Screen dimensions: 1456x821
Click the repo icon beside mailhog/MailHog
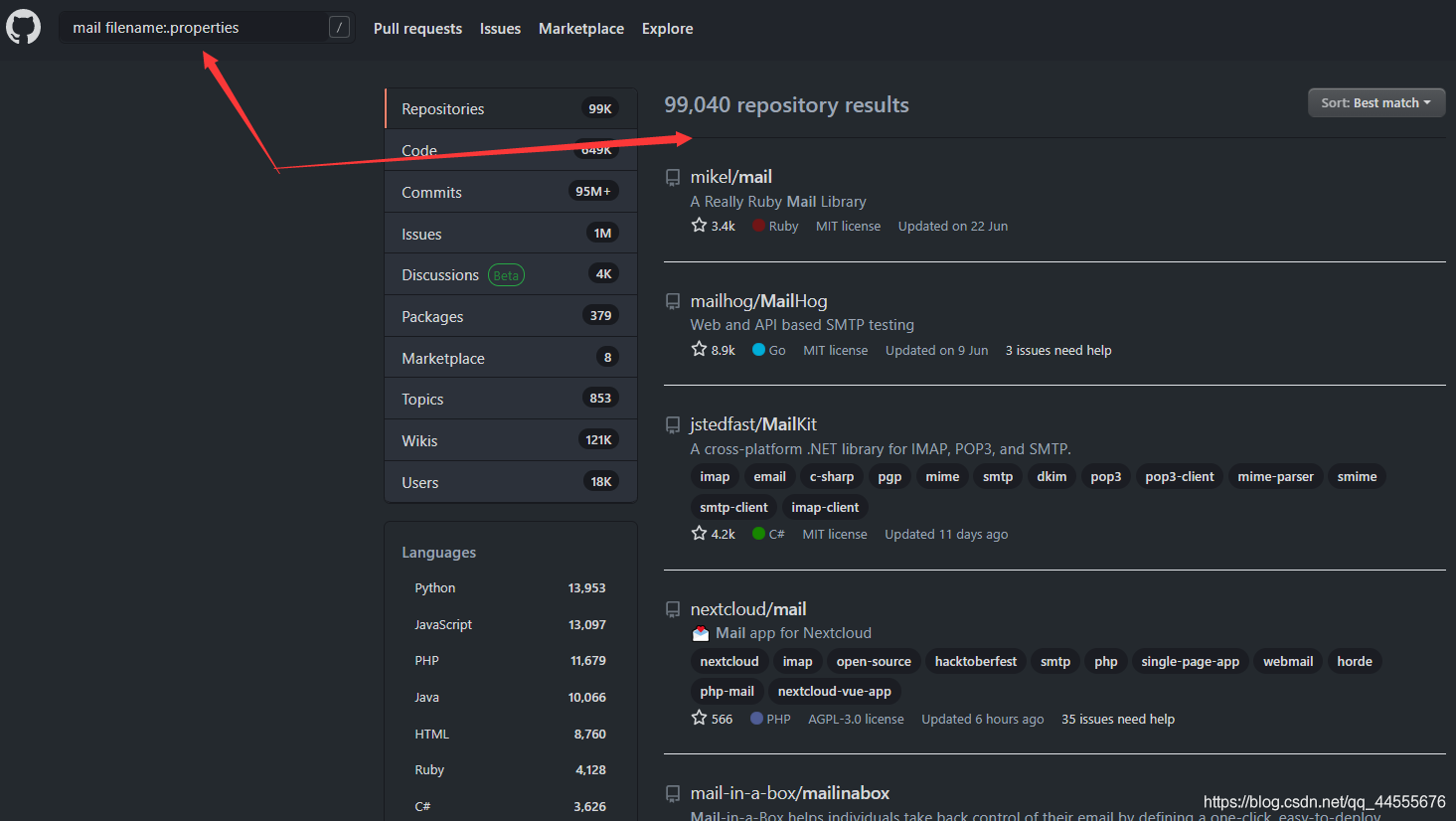673,302
